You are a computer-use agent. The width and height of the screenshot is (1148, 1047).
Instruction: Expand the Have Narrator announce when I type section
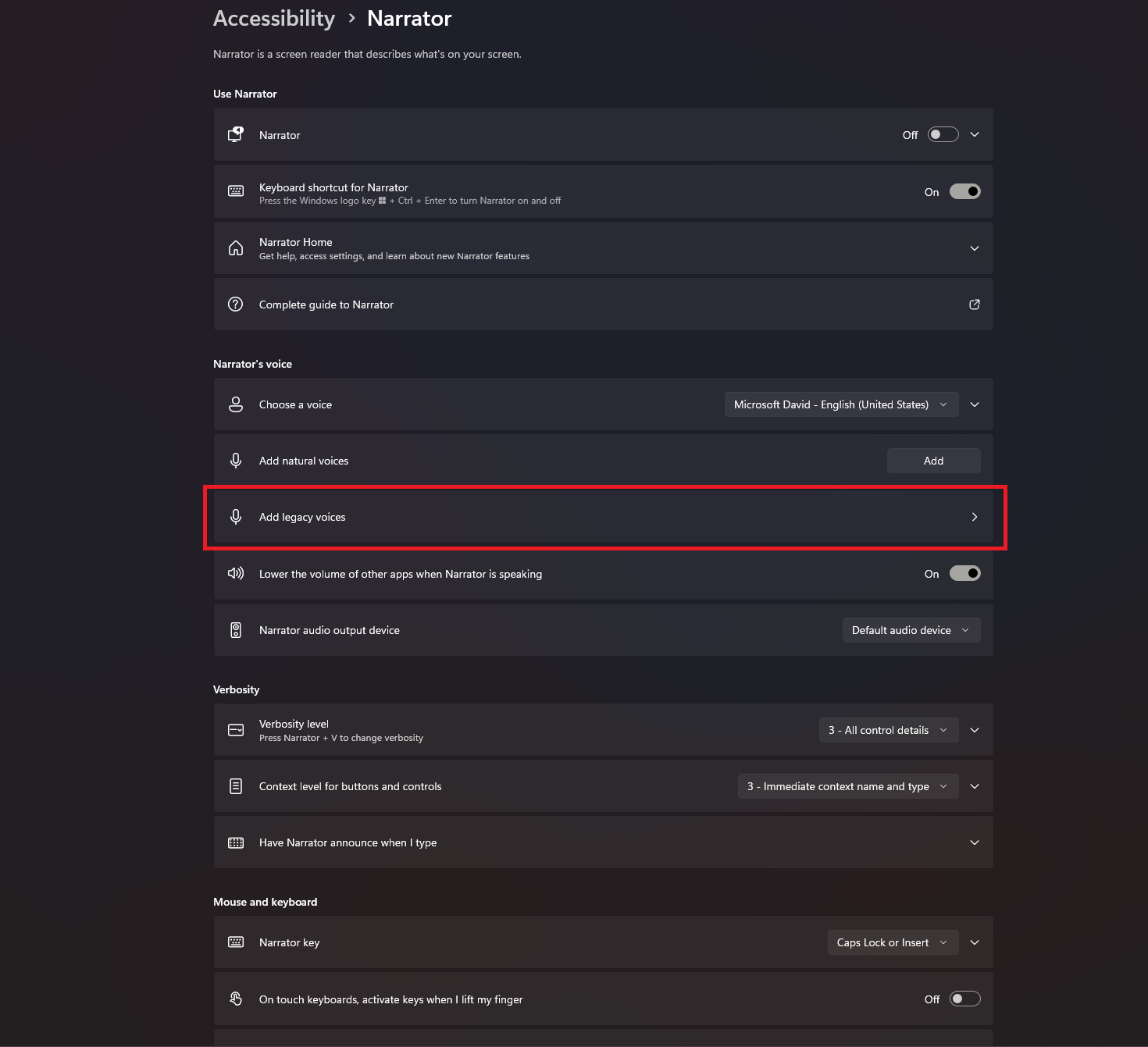[974, 842]
